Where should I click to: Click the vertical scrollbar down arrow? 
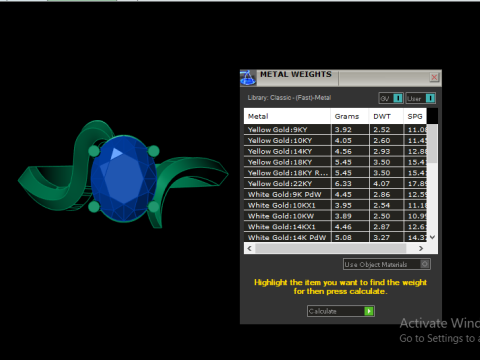coord(432,237)
